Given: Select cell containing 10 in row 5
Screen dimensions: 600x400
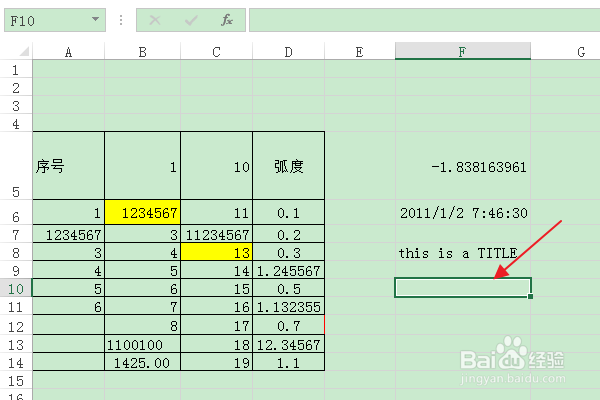Looking at the screenshot, I should [217, 166].
